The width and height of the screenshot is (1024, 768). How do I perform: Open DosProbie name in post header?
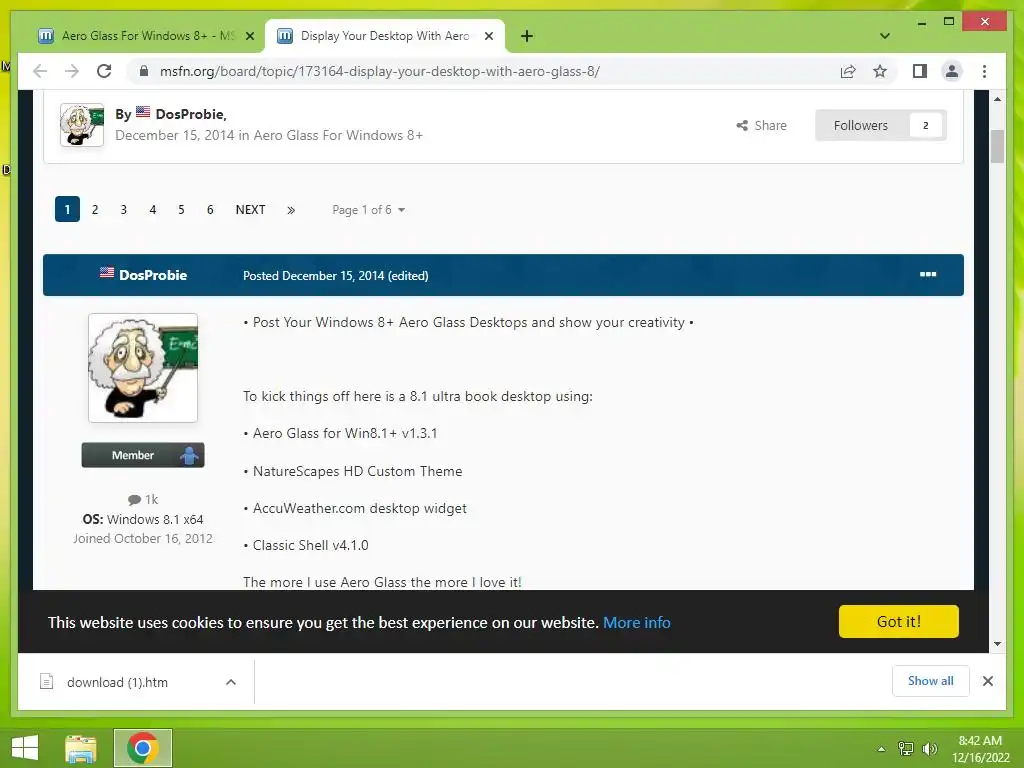(153, 275)
